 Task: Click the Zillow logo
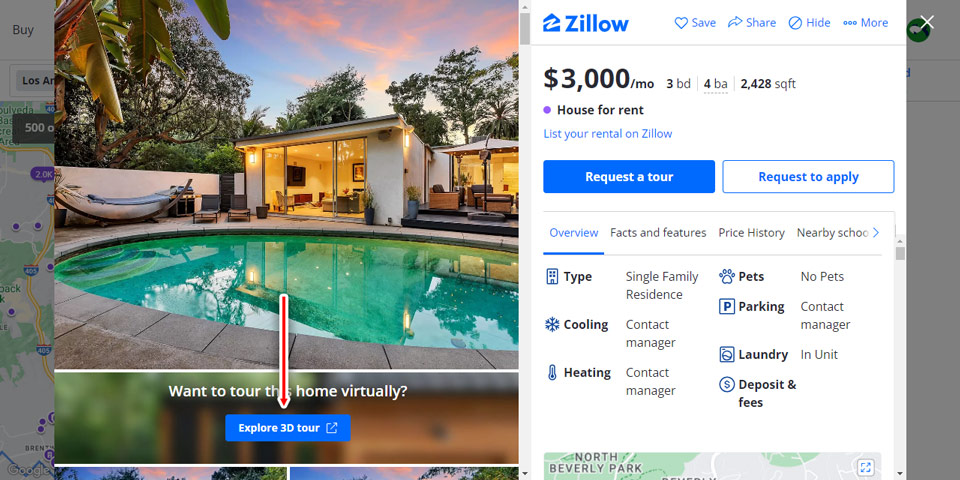tap(586, 23)
